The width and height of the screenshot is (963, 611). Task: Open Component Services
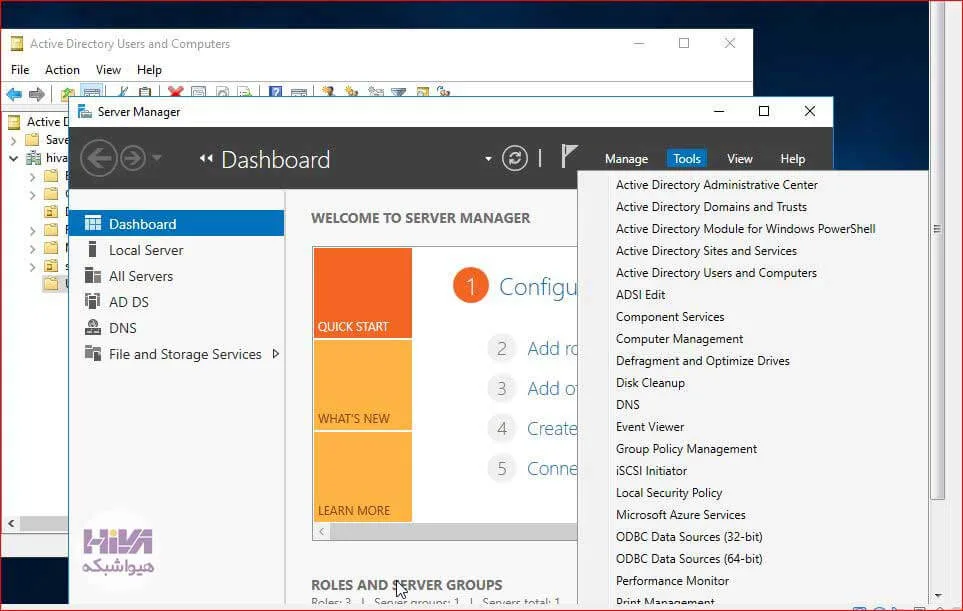[670, 317]
